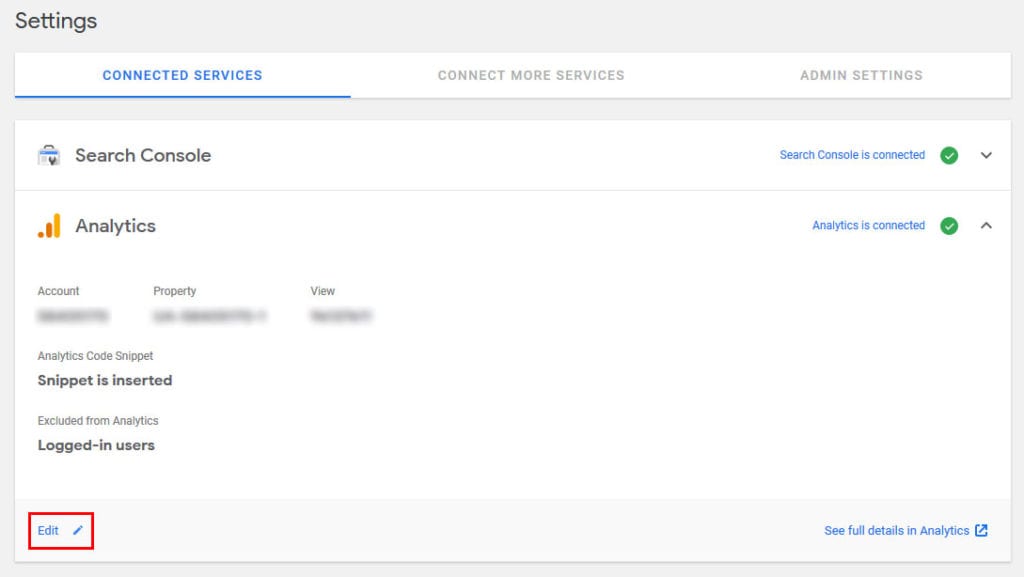Click the Search Console connection status icon
This screenshot has height=577, width=1024.
(x=948, y=155)
